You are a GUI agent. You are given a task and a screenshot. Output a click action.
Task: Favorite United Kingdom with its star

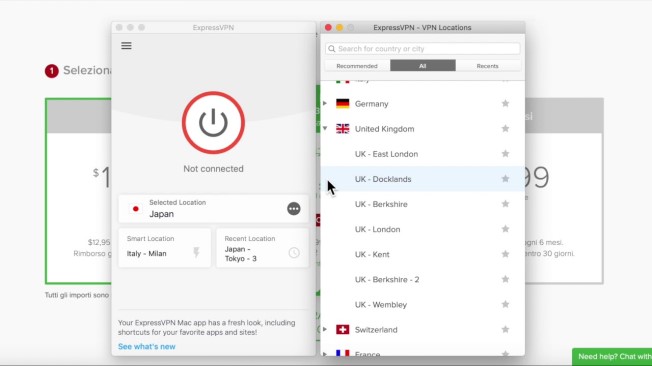click(x=505, y=129)
